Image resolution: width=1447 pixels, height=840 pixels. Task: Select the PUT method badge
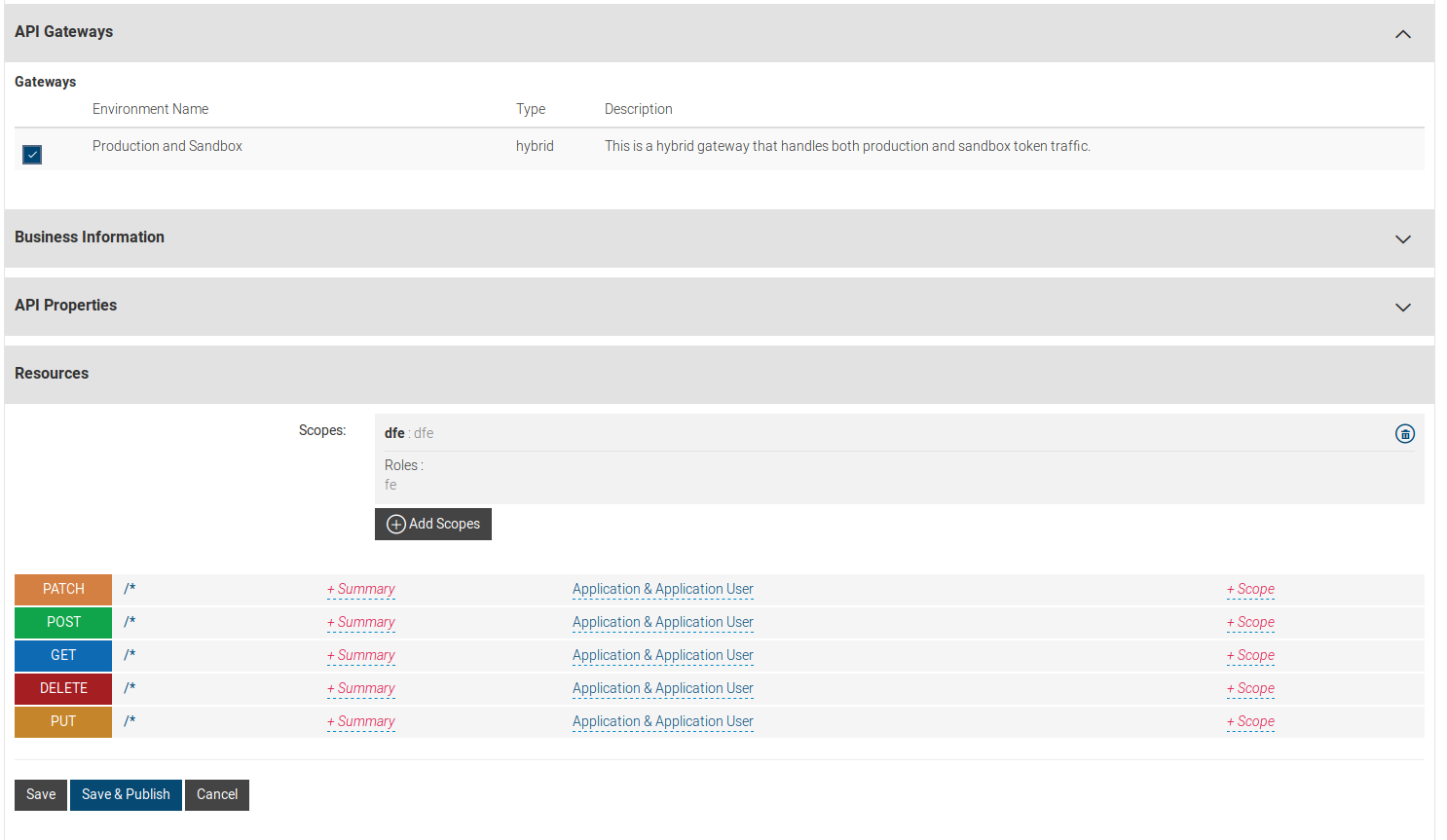coord(62,720)
